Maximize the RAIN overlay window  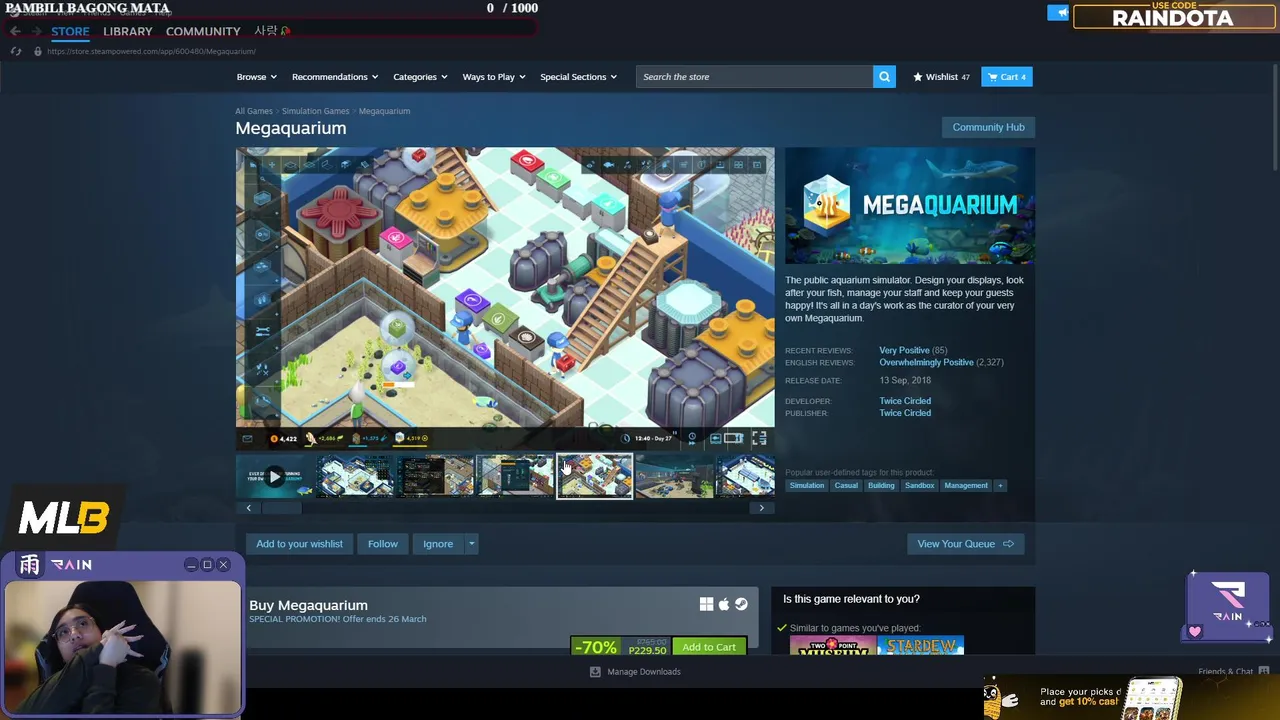pyautogui.click(x=207, y=565)
